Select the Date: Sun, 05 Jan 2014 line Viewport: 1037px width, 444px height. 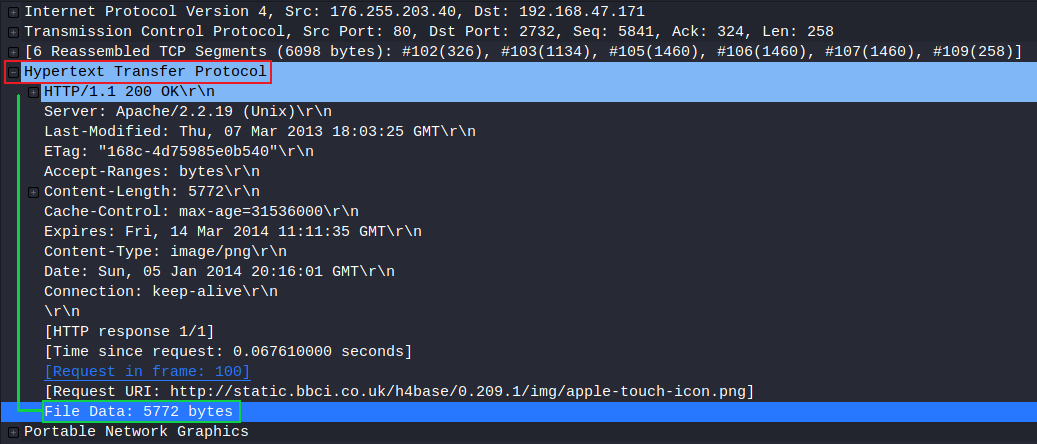219,271
